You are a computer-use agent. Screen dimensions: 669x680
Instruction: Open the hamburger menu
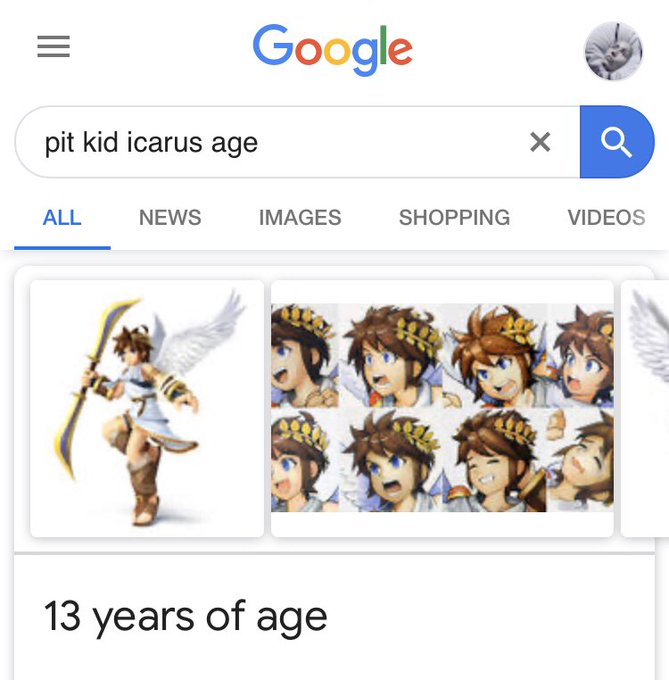(x=53, y=46)
